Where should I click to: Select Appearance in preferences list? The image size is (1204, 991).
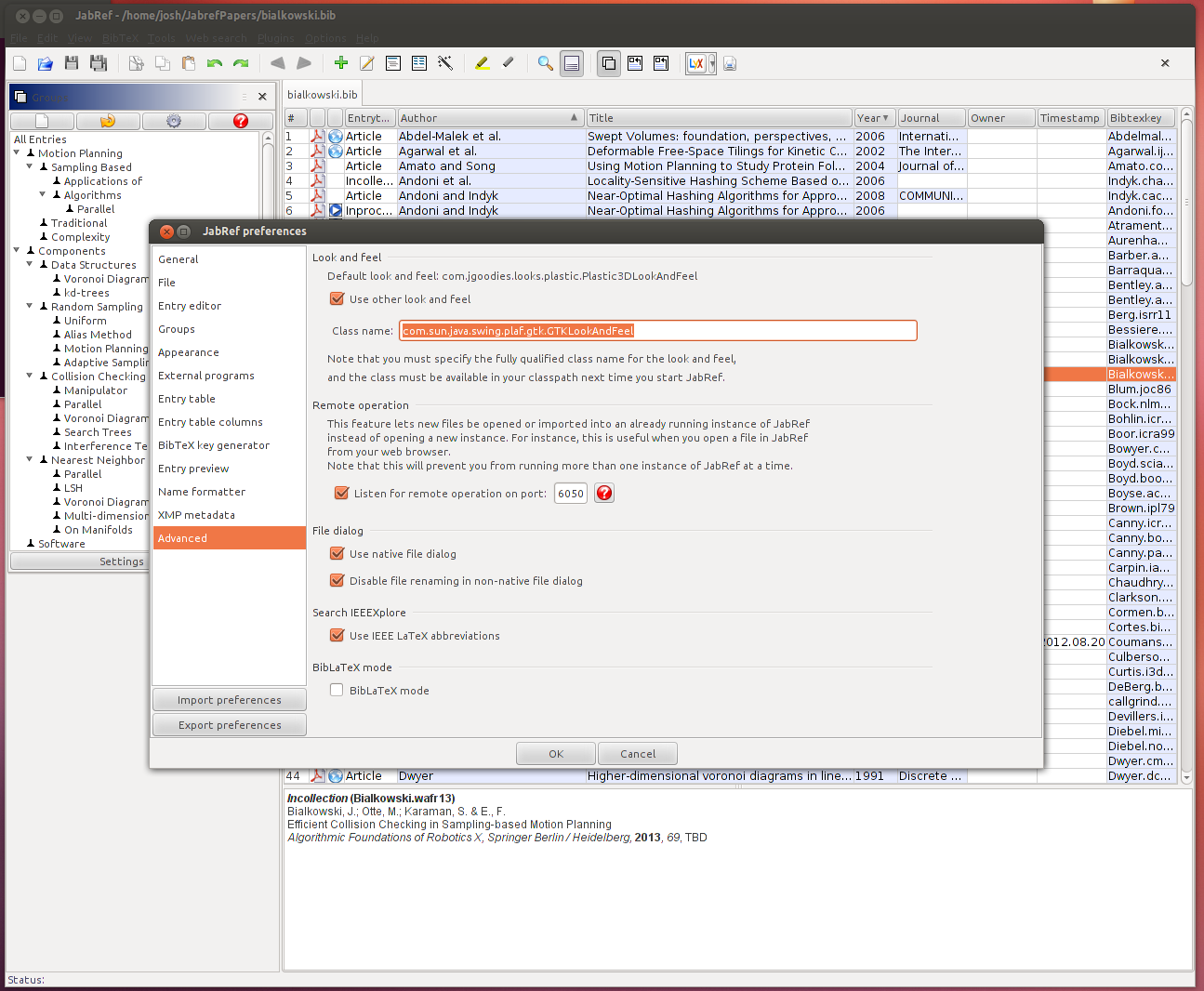(229, 352)
